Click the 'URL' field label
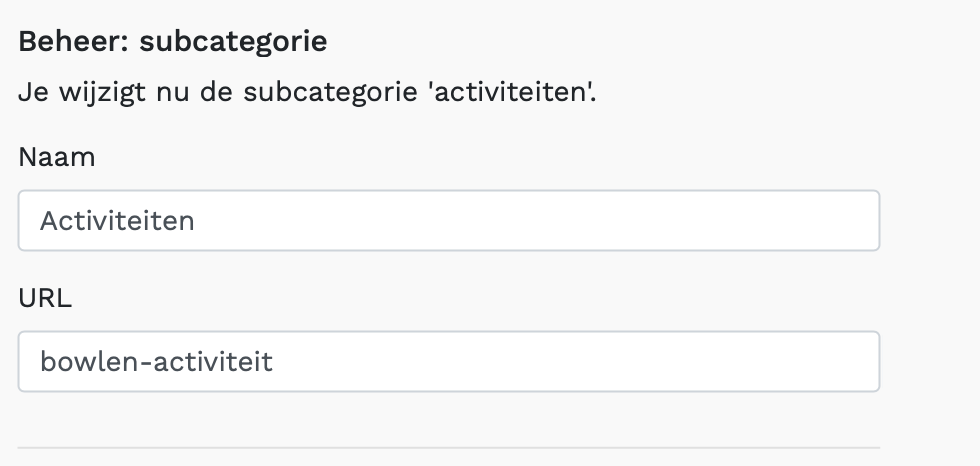 point(45,298)
